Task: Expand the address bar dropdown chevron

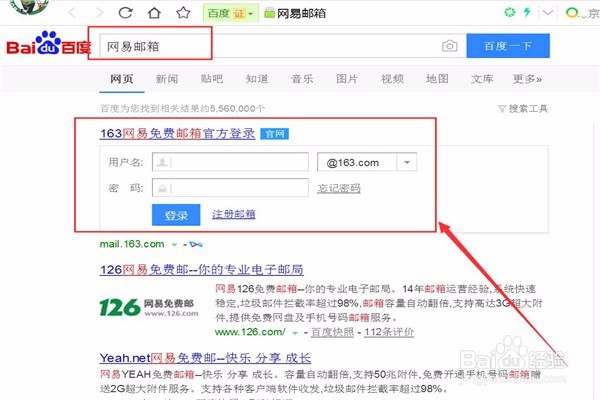Action: click(548, 13)
